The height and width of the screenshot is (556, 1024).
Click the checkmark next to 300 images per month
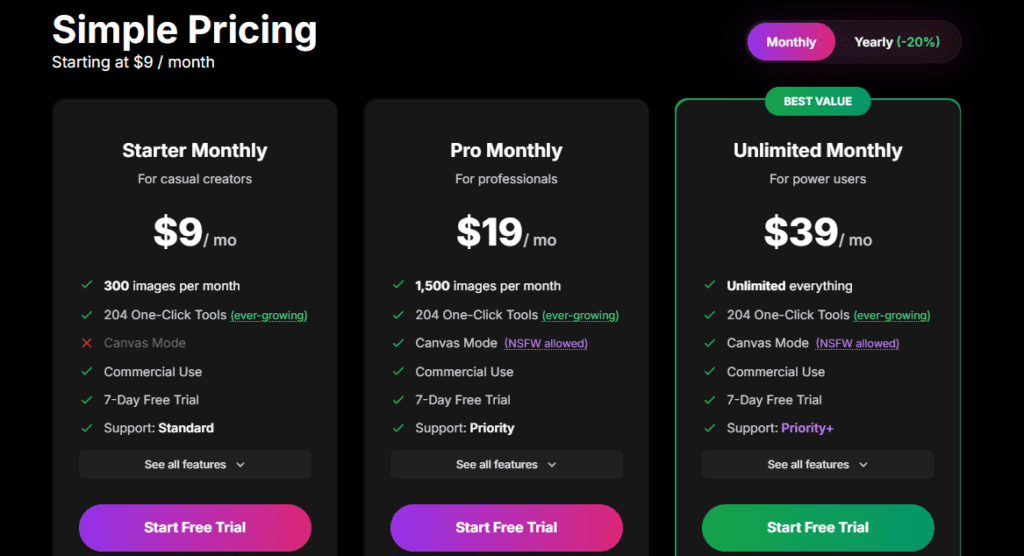tap(87, 286)
